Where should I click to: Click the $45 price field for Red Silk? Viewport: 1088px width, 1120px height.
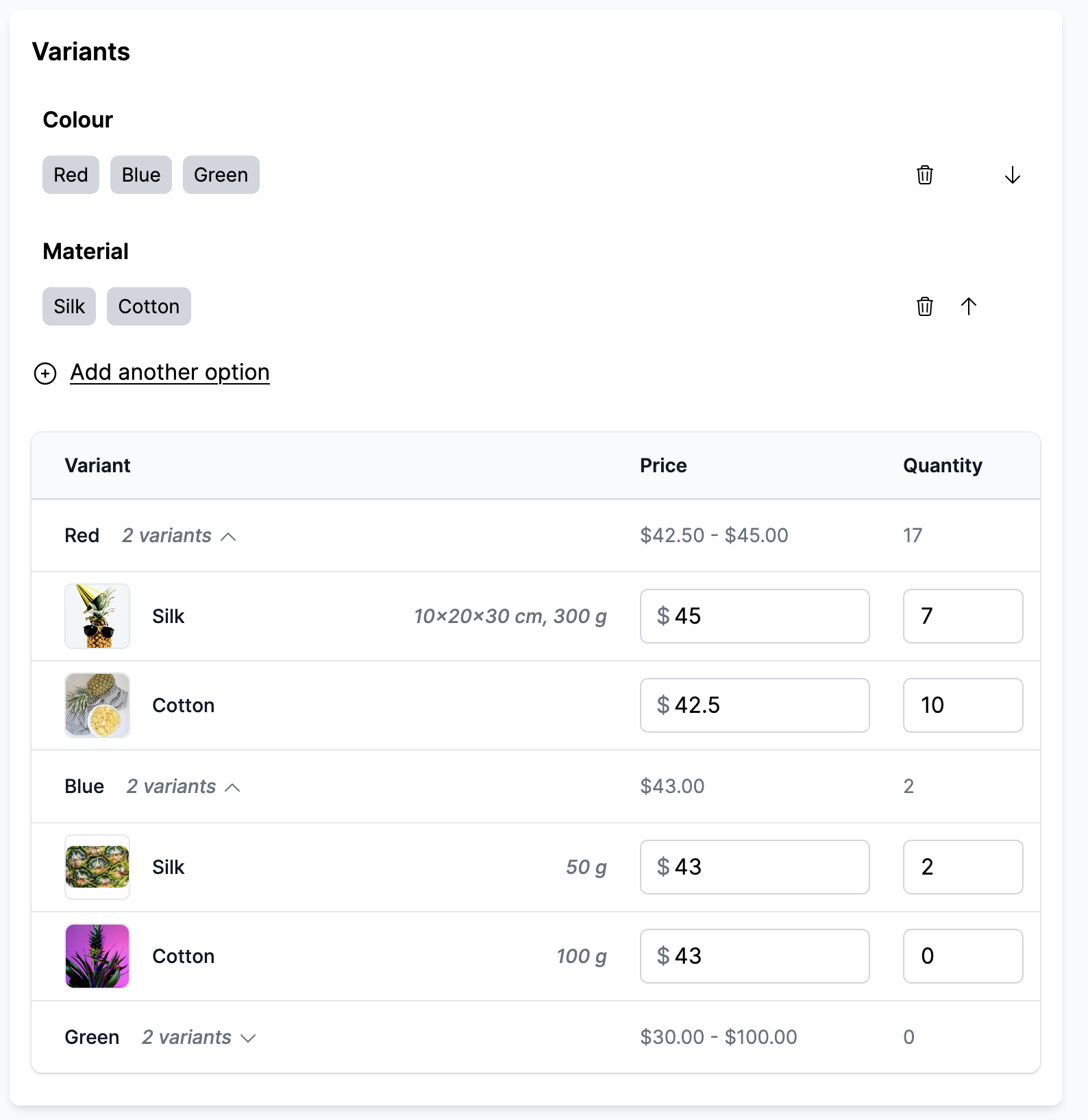(x=754, y=616)
